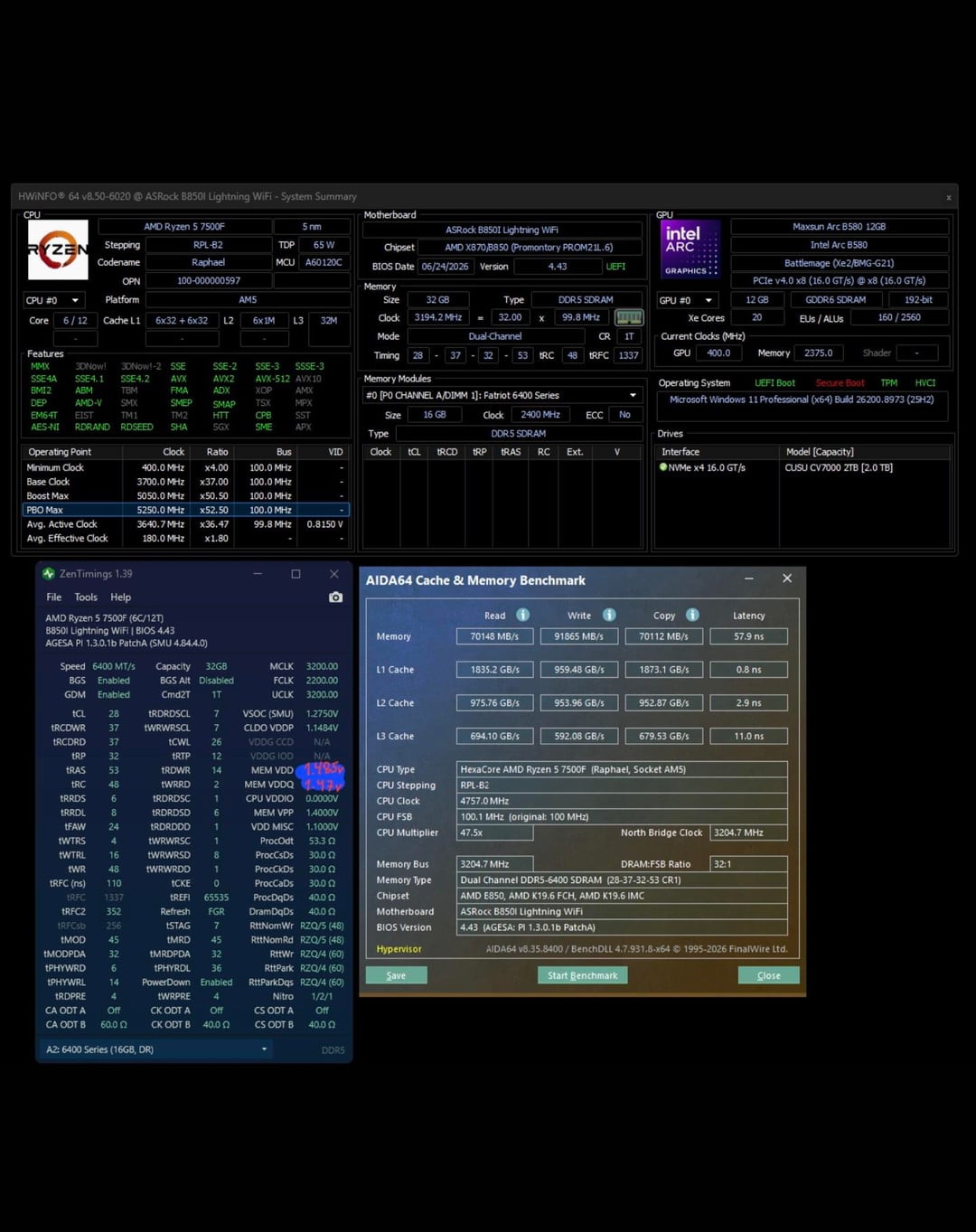
Task: Click the North Bridge Clock 3204.7 MHz field
Action: tap(748, 832)
